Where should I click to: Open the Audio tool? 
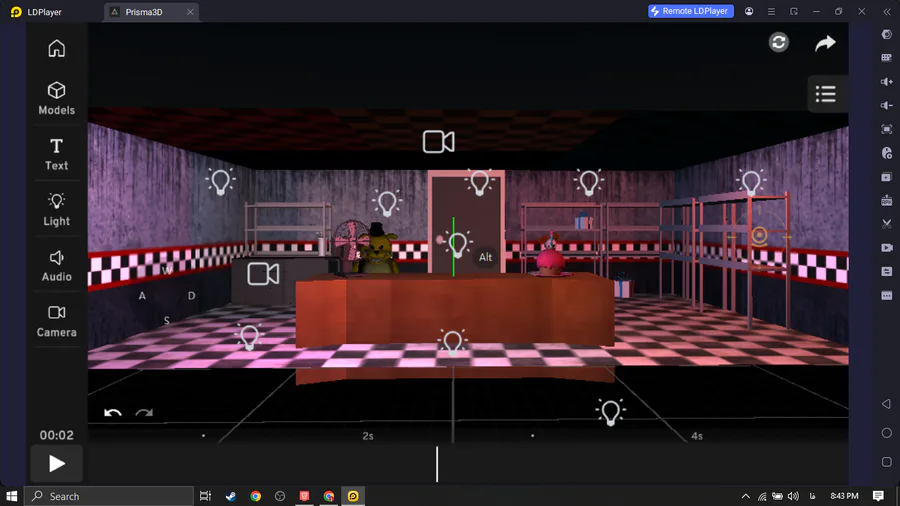[56, 266]
